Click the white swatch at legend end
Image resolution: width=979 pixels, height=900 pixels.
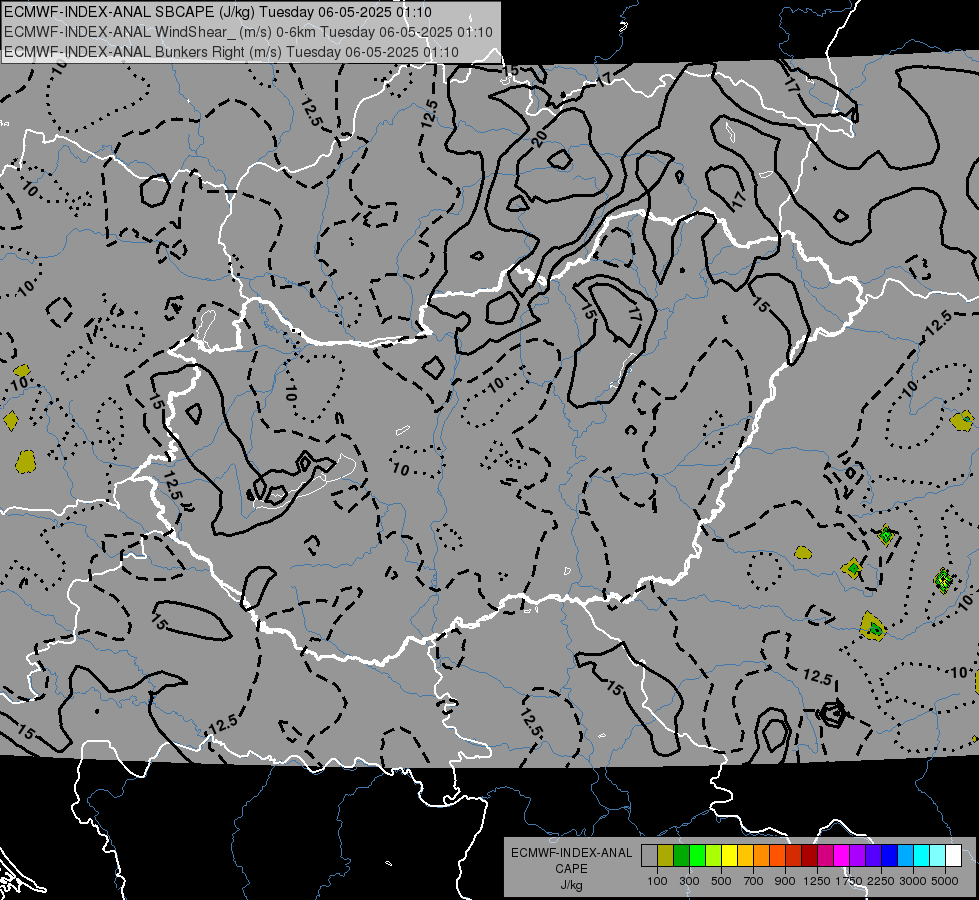[x=954, y=856]
